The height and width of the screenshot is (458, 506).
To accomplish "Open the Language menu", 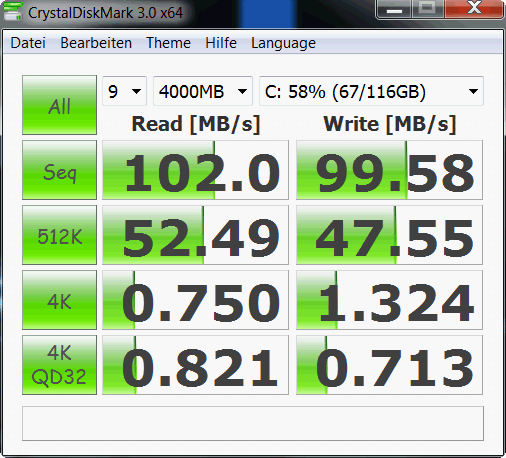I will [283, 43].
